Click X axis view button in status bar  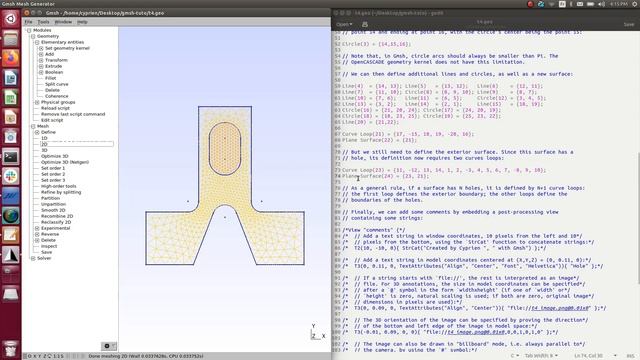tap(34, 356)
